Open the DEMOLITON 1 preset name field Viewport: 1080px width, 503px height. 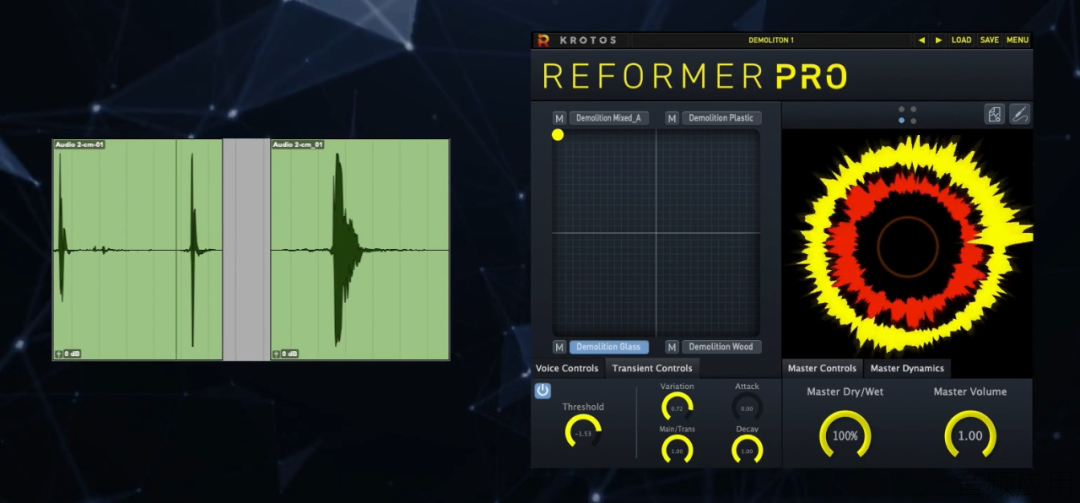point(771,41)
